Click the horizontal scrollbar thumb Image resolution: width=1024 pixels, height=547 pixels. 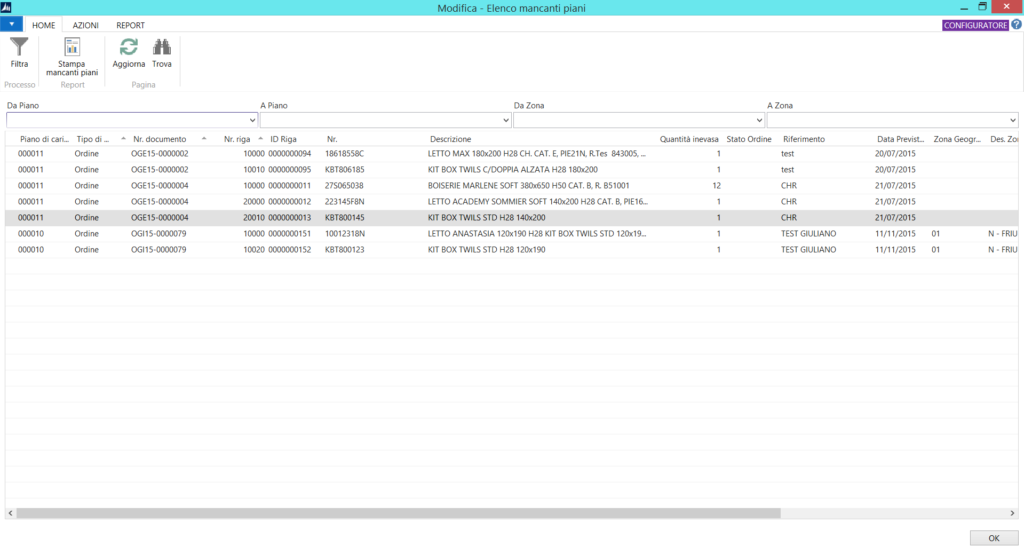point(398,513)
